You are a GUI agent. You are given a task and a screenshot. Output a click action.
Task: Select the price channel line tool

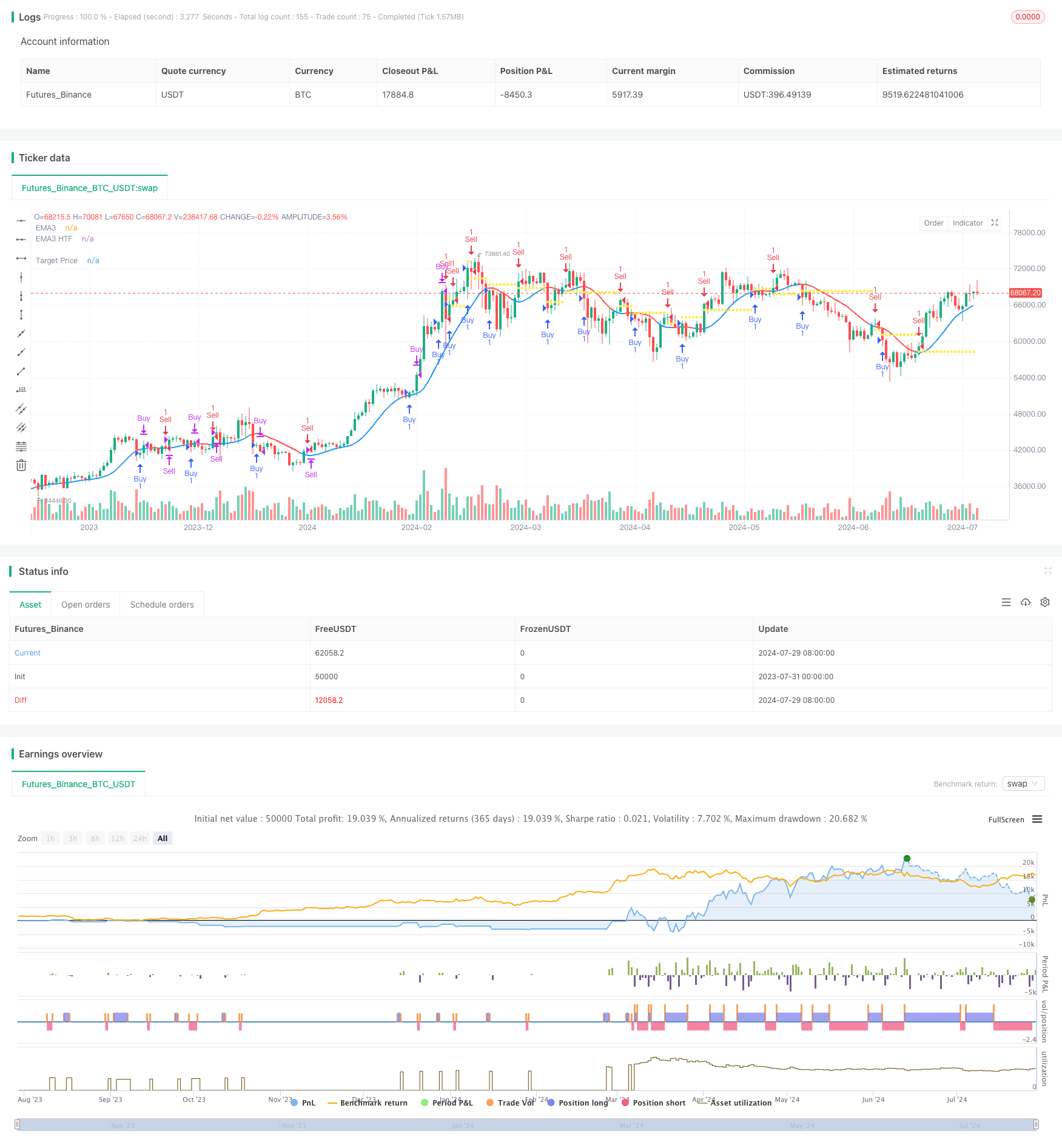tap(21, 409)
